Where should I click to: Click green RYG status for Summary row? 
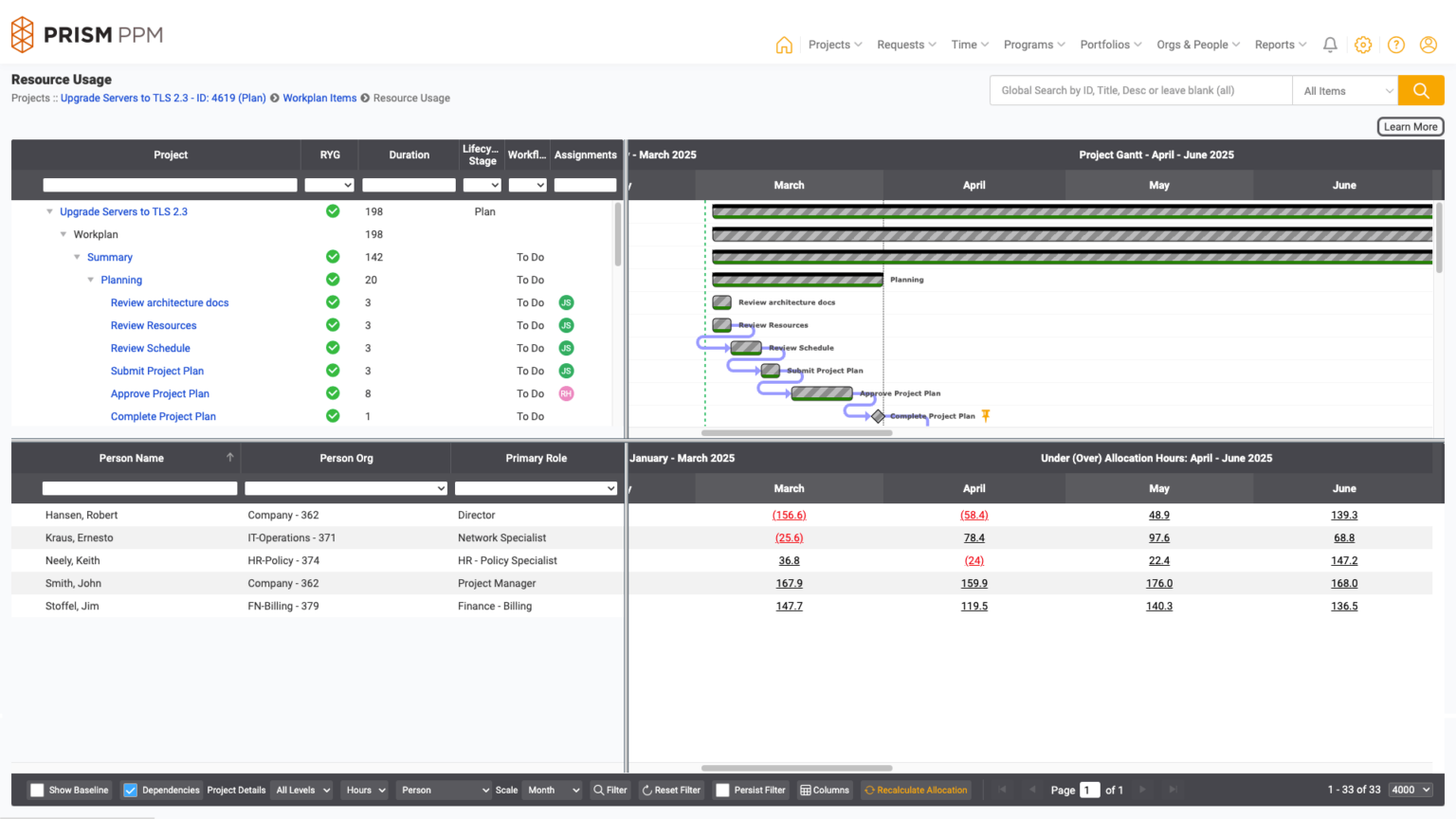pos(333,257)
